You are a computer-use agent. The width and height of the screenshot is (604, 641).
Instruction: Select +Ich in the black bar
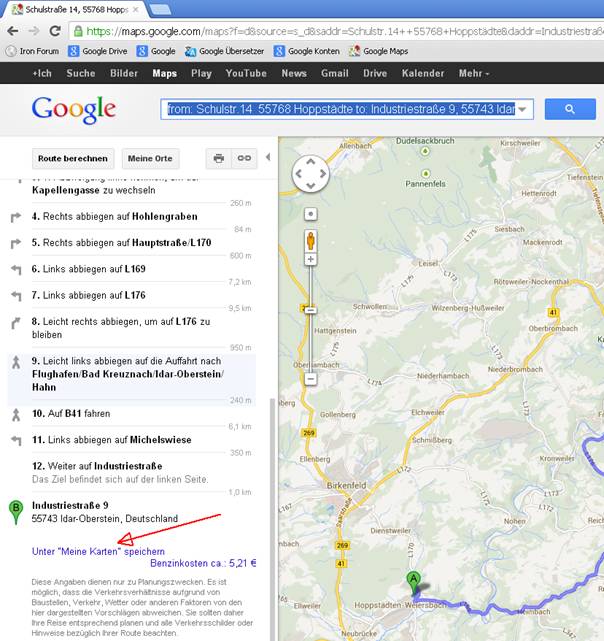42,73
